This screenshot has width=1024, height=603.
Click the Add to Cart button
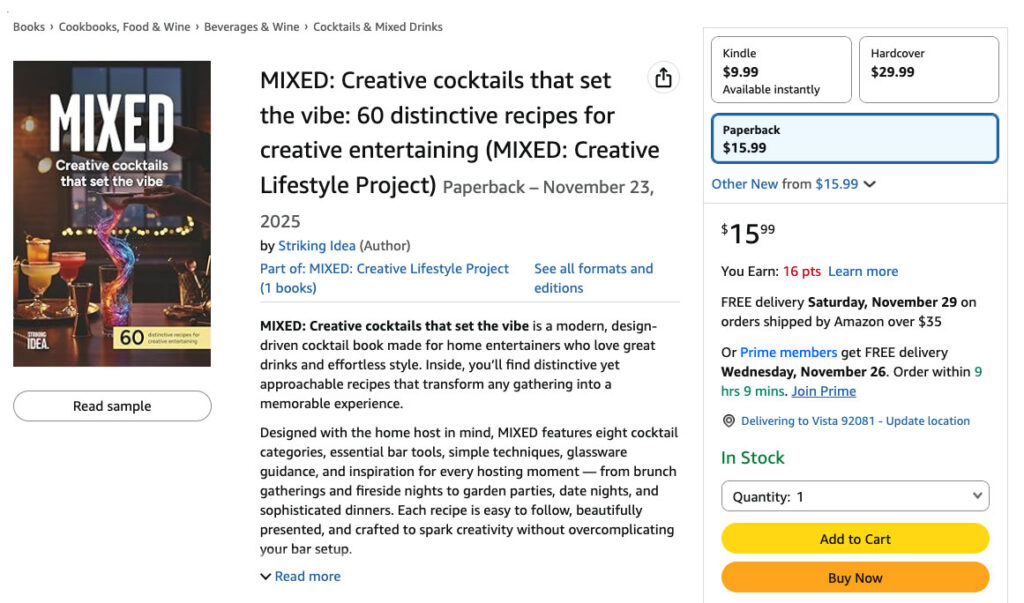click(855, 539)
